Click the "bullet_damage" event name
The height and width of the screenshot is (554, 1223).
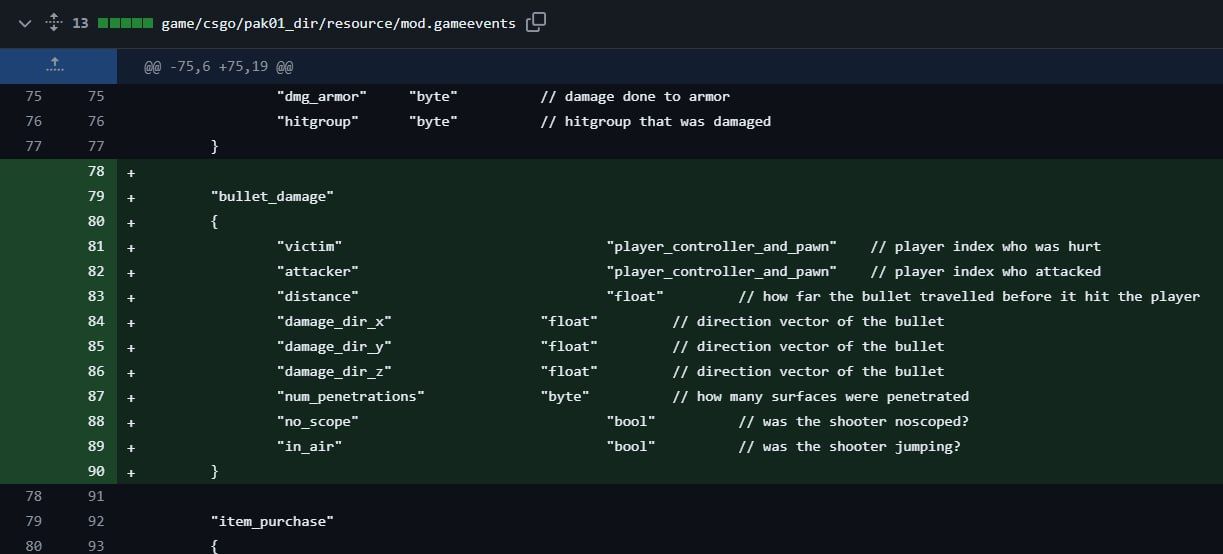(x=272, y=196)
